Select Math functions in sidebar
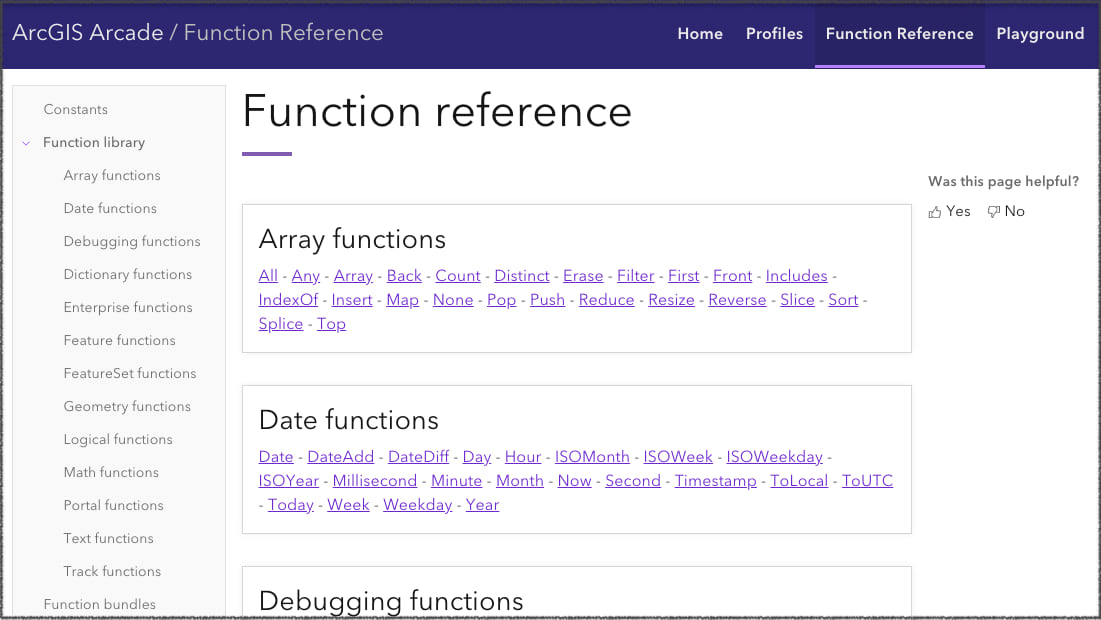The image size is (1101, 620). pyautogui.click(x=111, y=473)
